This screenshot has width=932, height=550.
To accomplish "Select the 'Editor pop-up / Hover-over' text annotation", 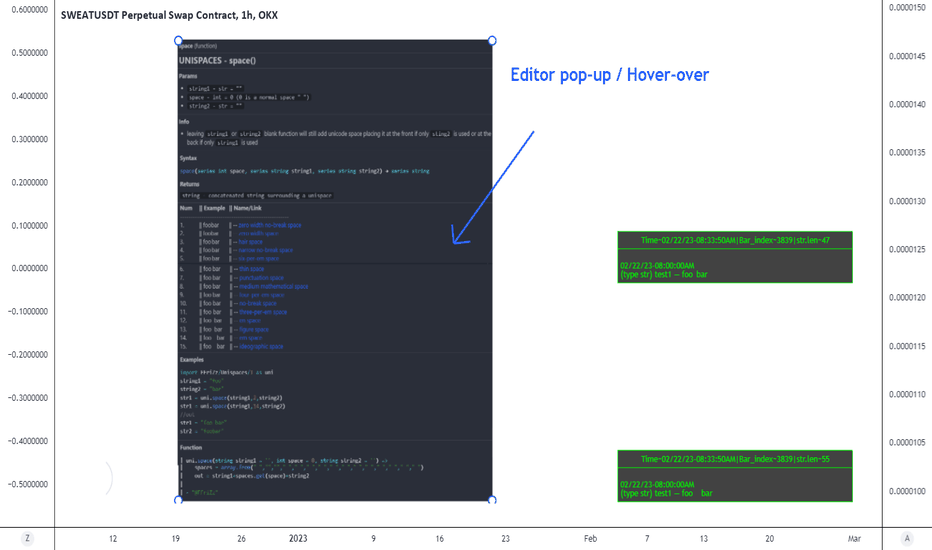I will pos(610,75).
